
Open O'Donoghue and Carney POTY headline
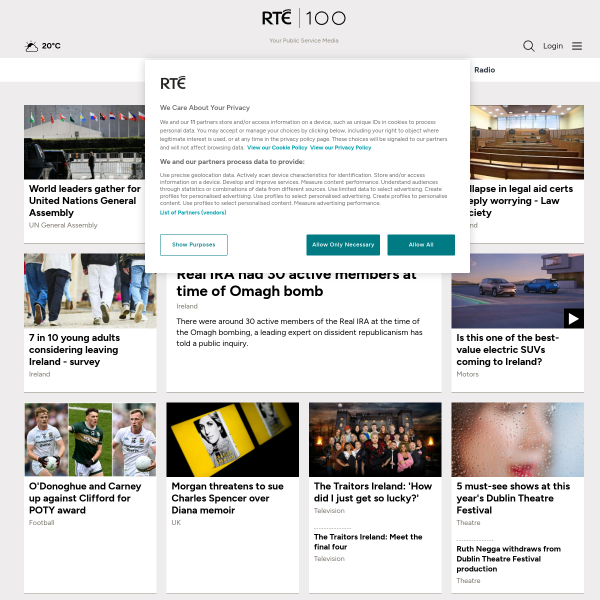pyautogui.click(x=85, y=498)
